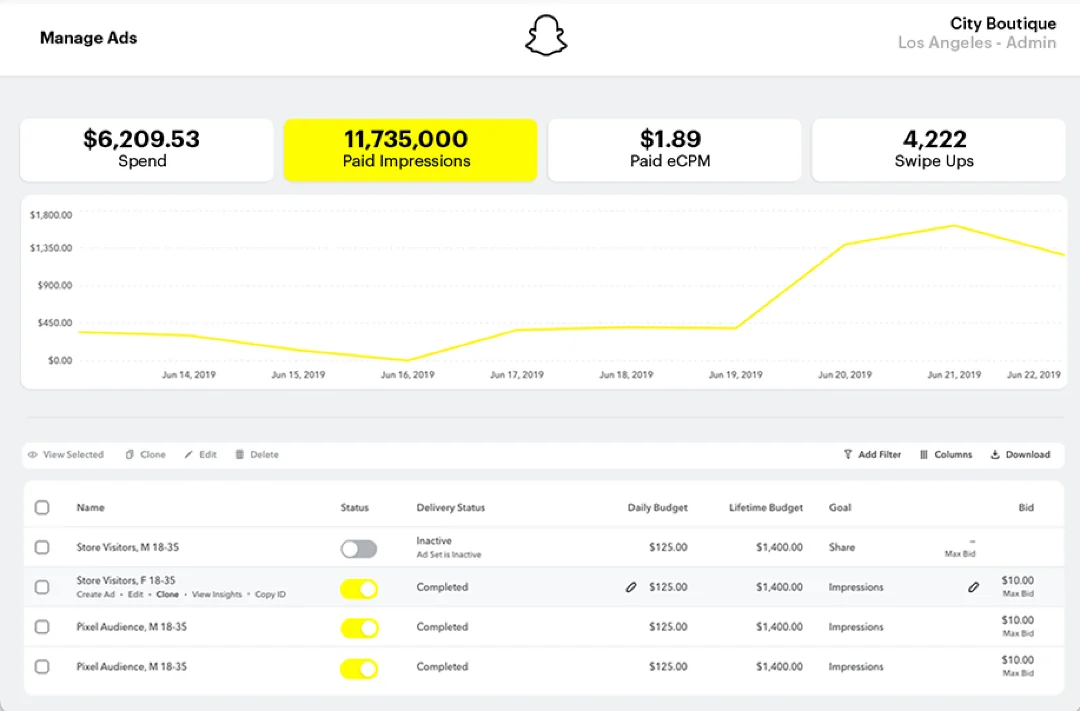
Task: Check the box for last Pixel Audience row
Action: coord(42,667)
